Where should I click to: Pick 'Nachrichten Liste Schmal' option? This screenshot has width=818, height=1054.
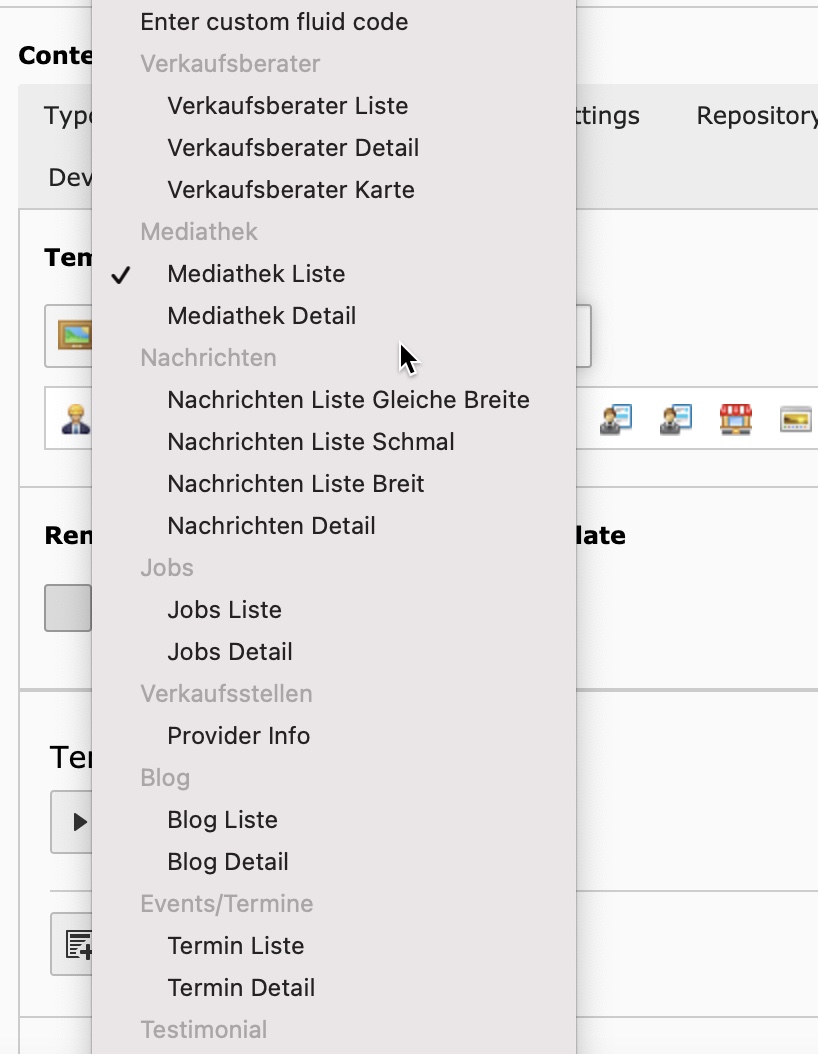pos(334,442)
